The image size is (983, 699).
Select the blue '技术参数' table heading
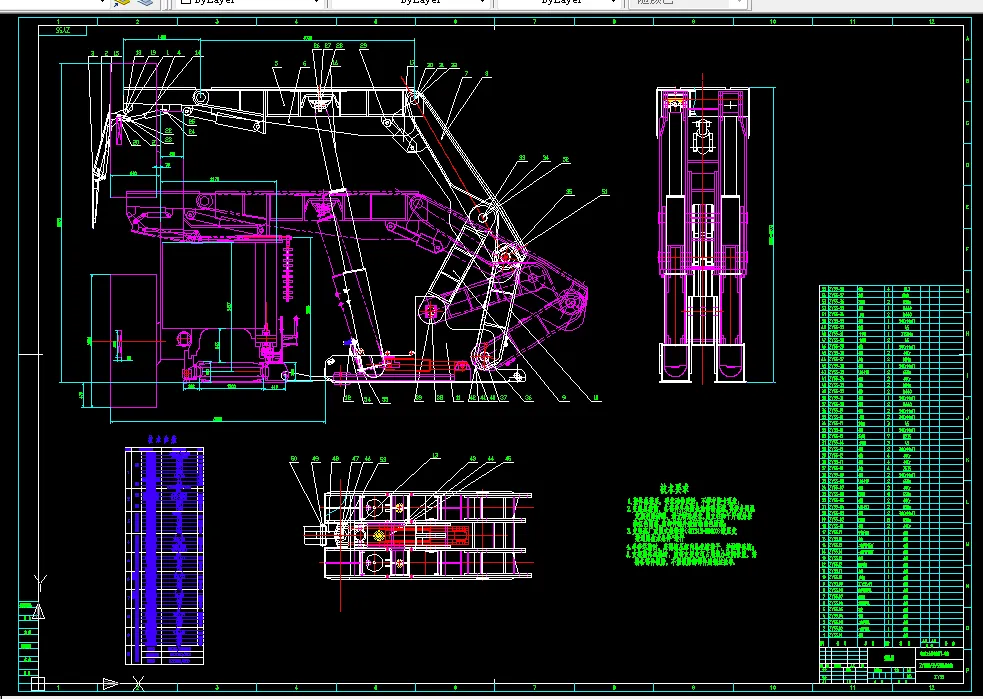[162, 439]
